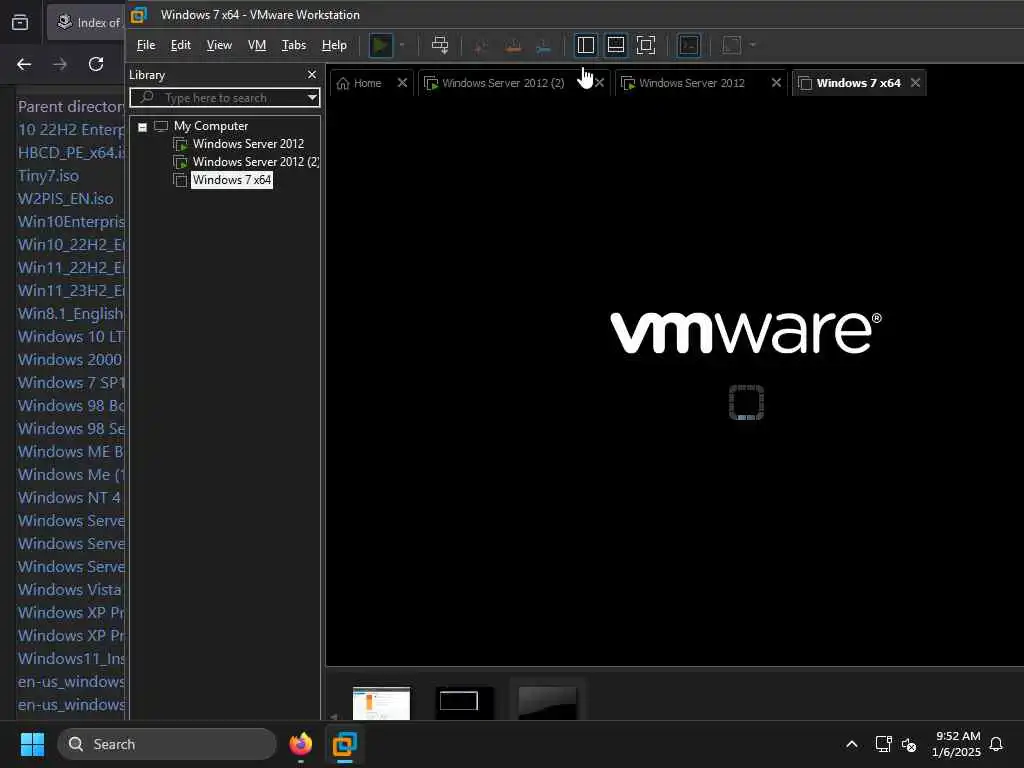Reload the page in the browser
This screenshot has width=1024, height=768.
pyautogui.click(x=96, y=64)
